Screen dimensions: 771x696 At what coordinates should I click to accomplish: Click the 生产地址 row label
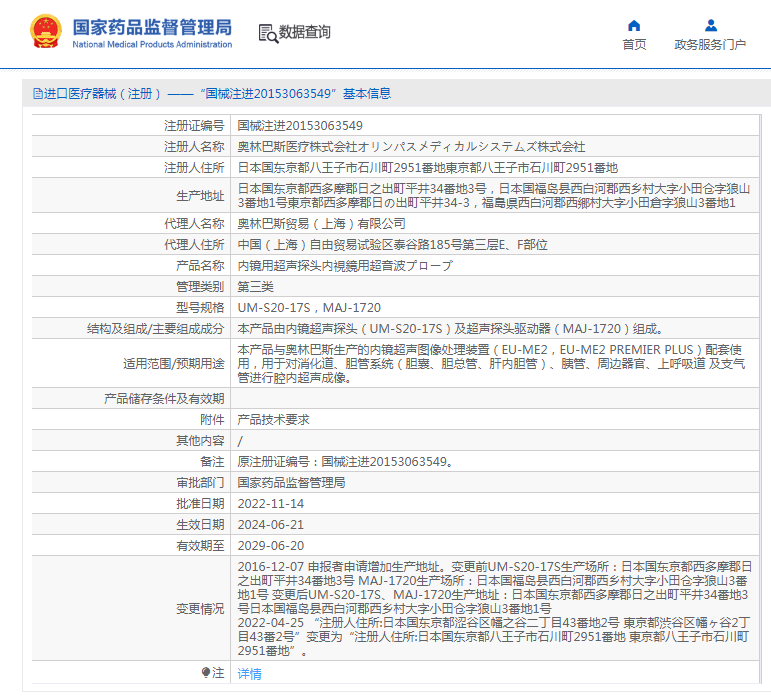coord(200,196)
